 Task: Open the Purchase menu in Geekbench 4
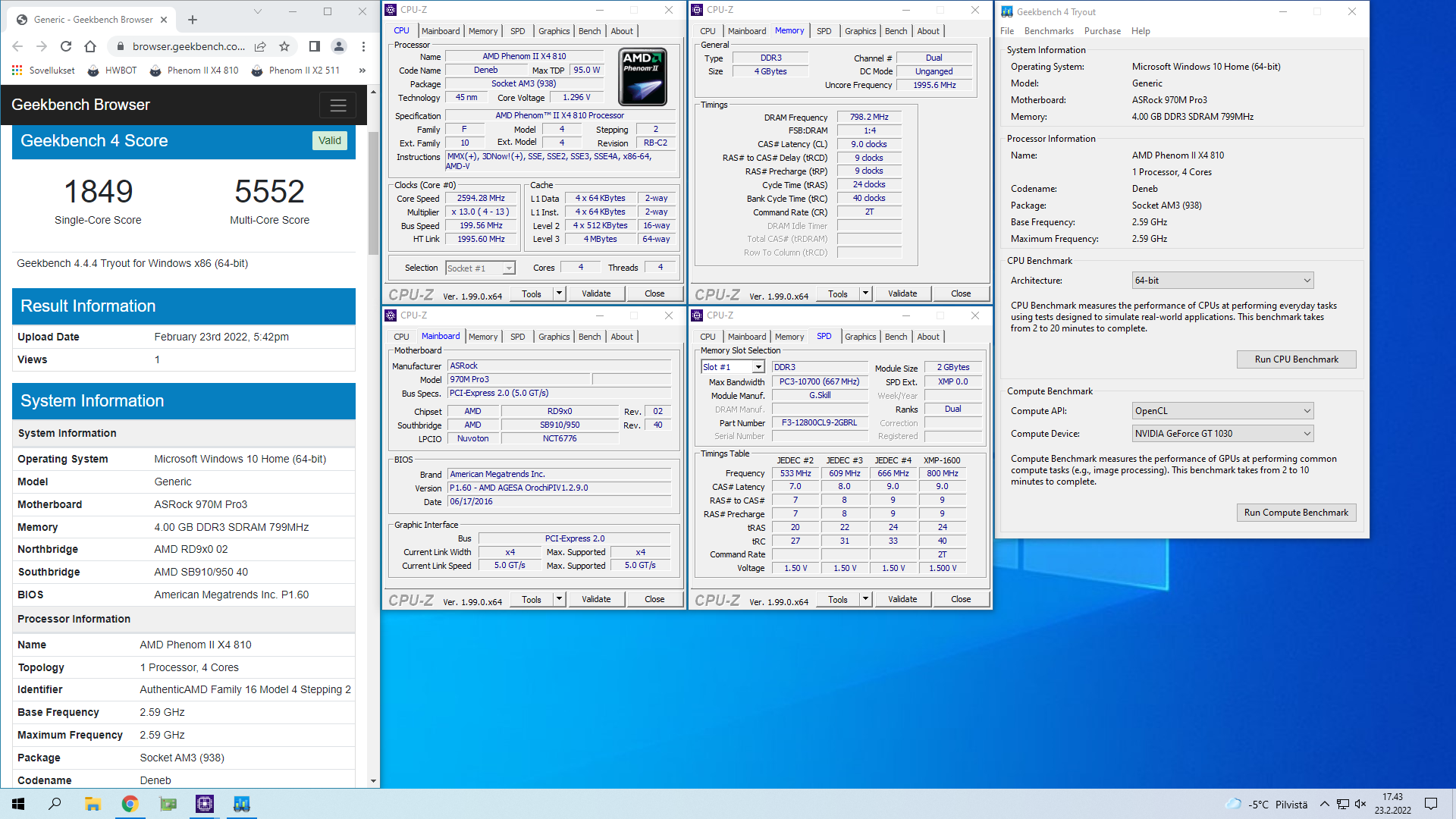pos(1103,31)
